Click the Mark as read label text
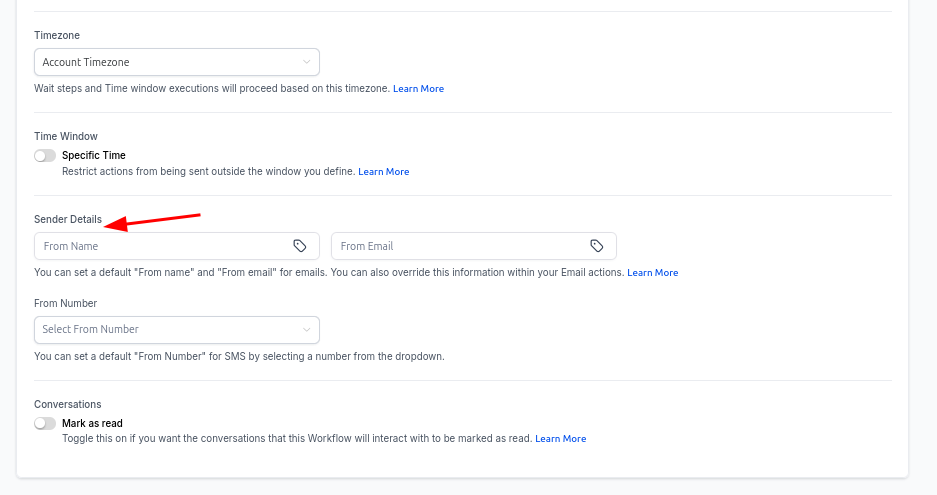937x495 pixels. (92, 423)
